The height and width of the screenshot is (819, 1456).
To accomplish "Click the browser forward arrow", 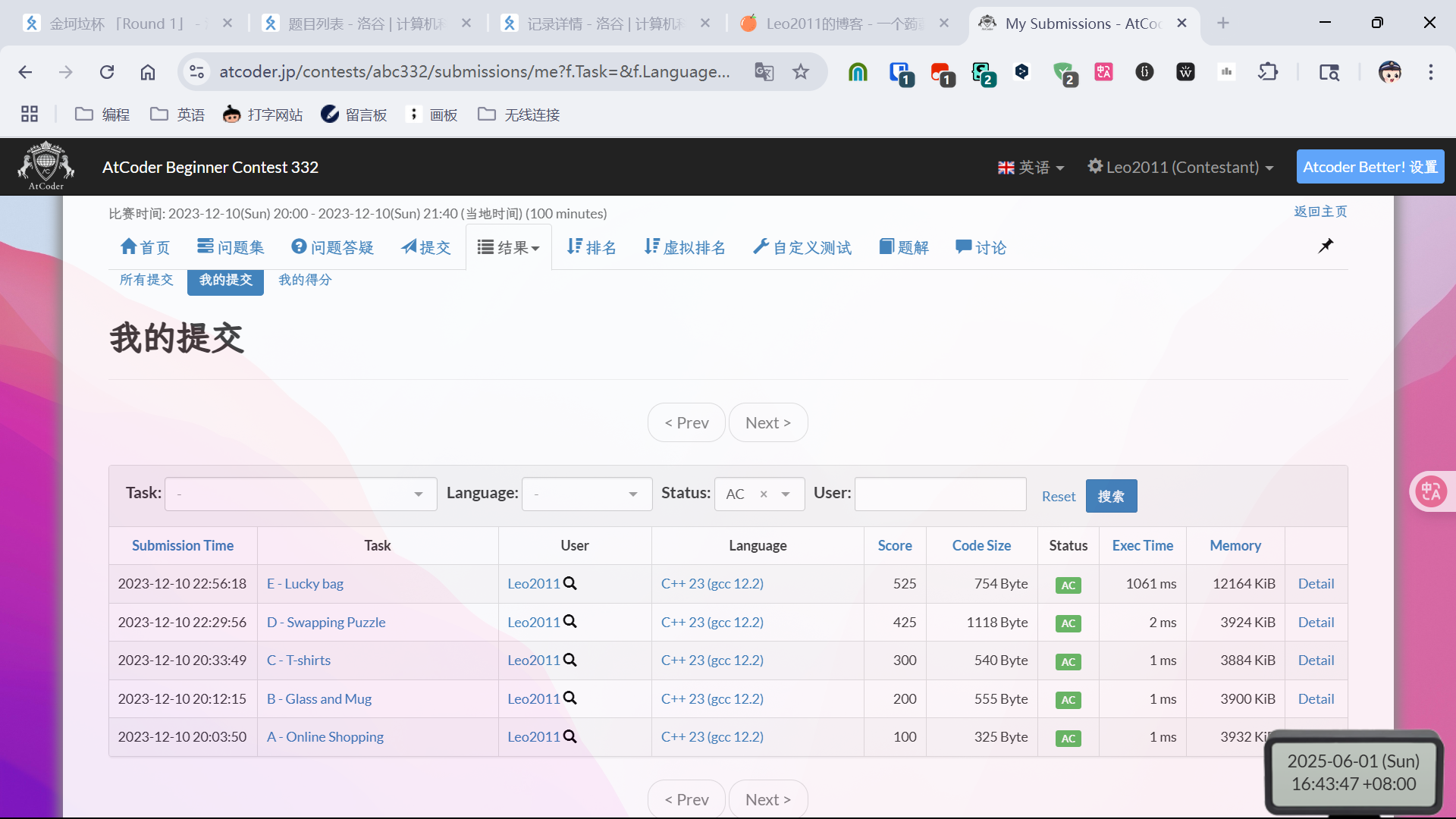I will pyautogui.click(x=66, y=72).
